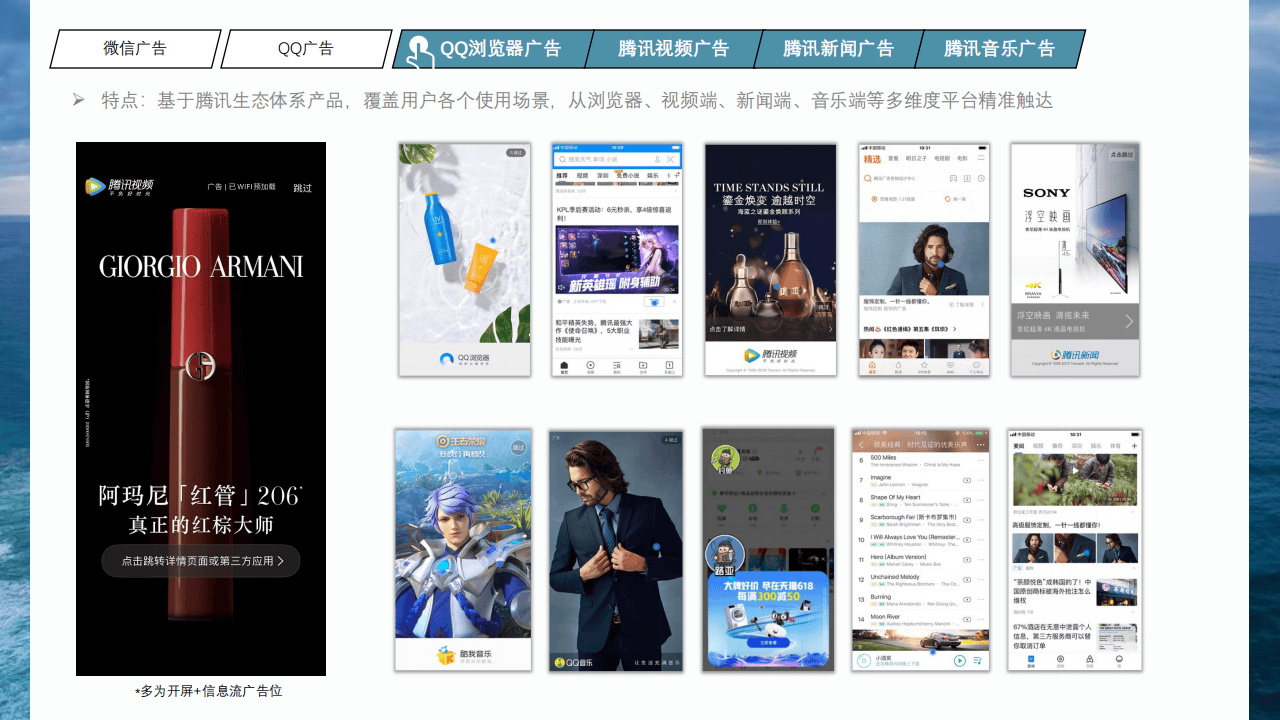Switch to the 腾讯音乐广告 tab
The width and height of the screenshot is (1280, 720).
(1000, 48)
